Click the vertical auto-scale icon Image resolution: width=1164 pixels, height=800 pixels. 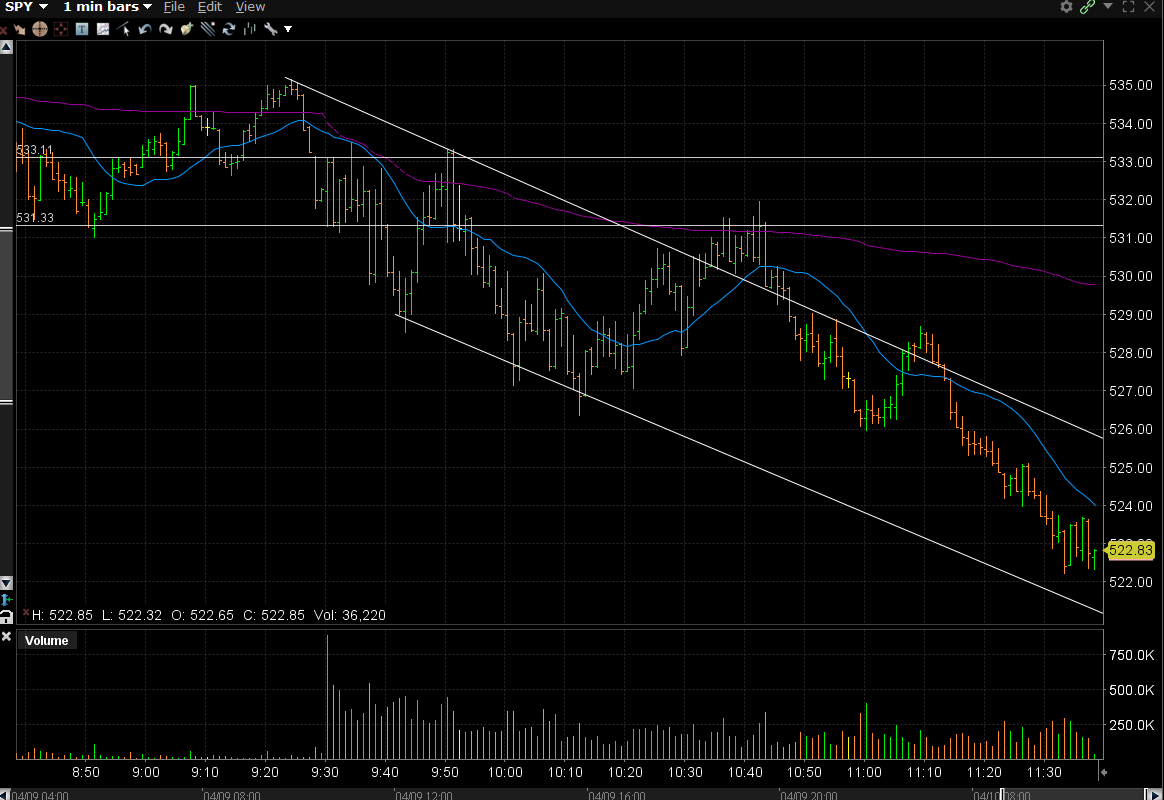coord(6,600)
